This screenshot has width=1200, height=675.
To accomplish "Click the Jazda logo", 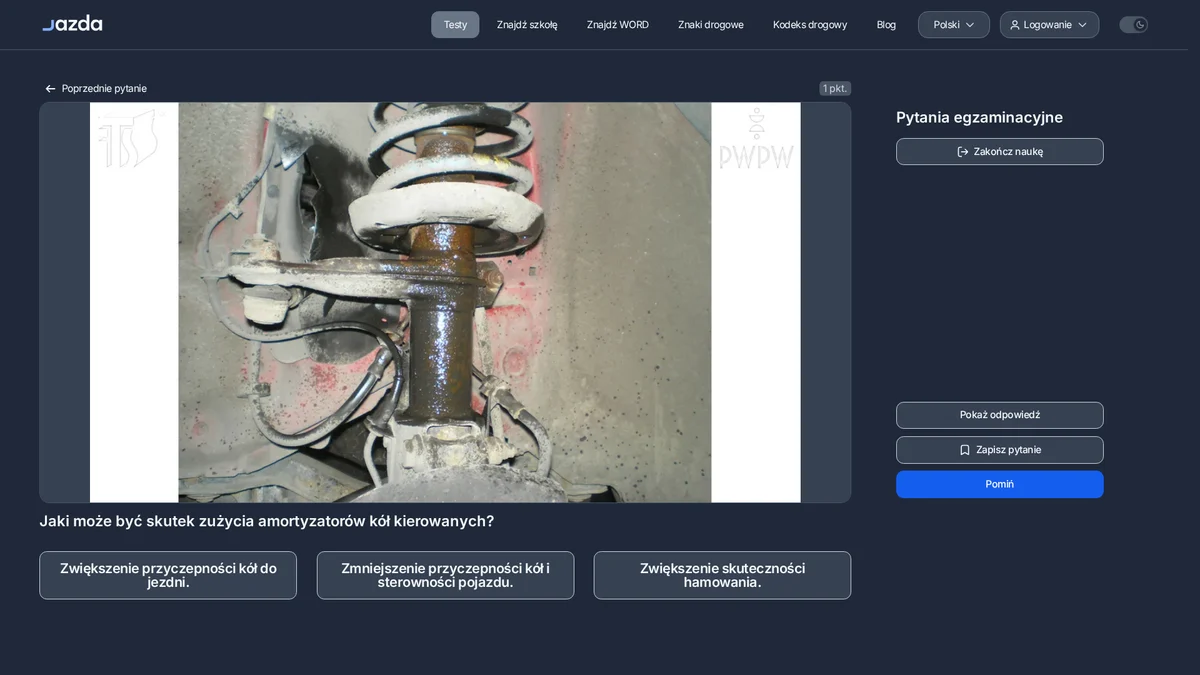I will pyautogui.click(x=72, y=24).
